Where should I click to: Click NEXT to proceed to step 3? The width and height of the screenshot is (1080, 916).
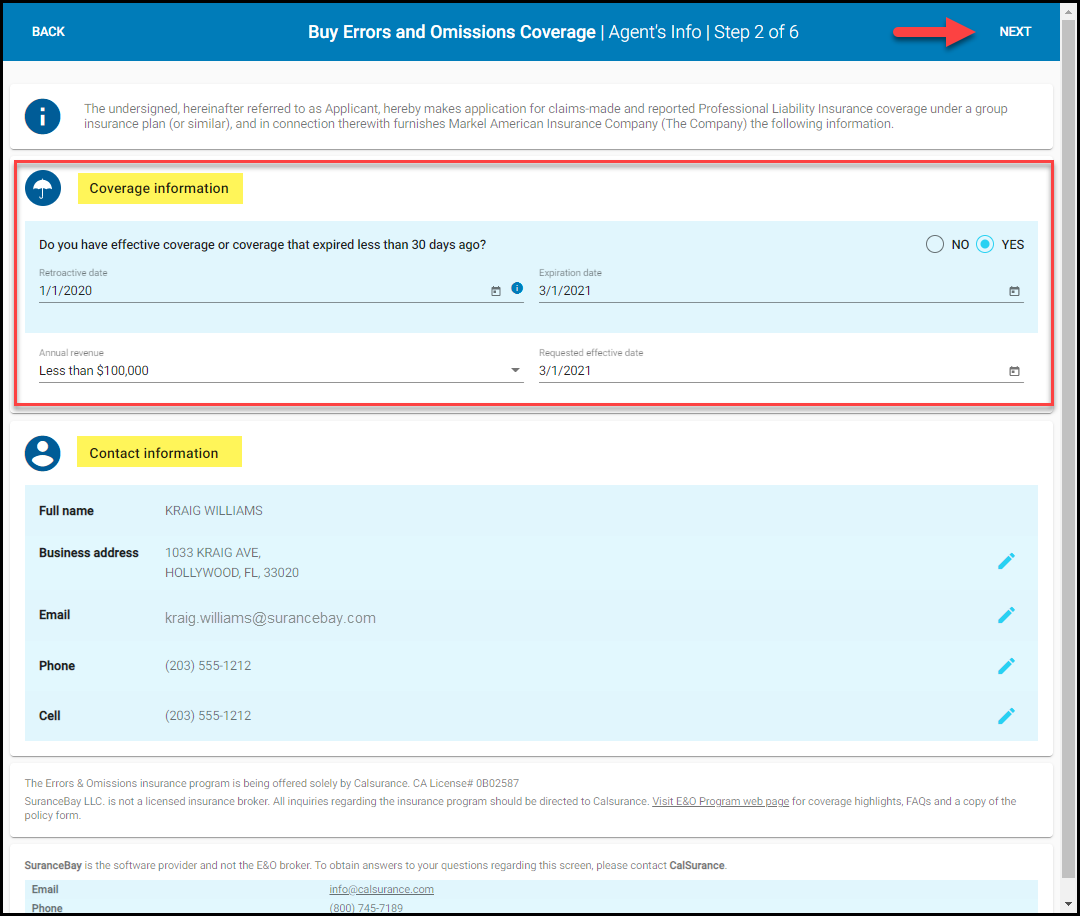(1015, 32)
